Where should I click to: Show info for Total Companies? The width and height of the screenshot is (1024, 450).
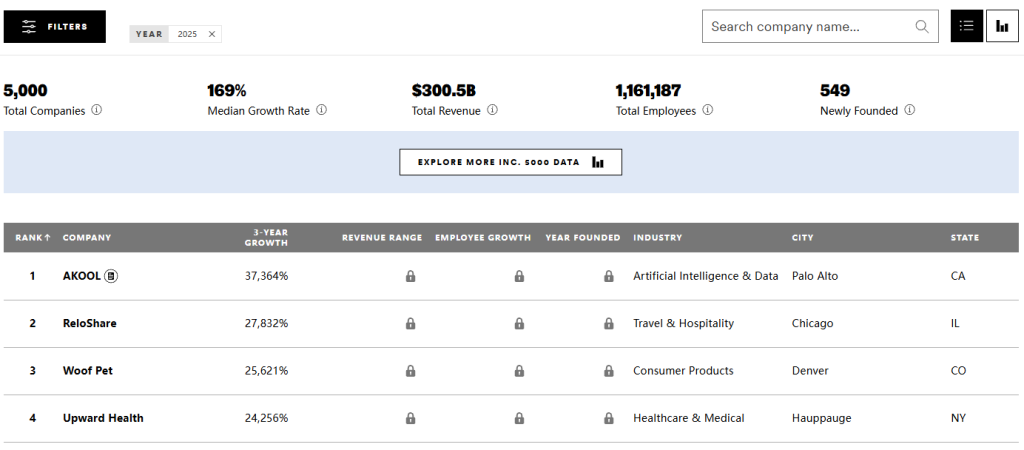point(97,111)
